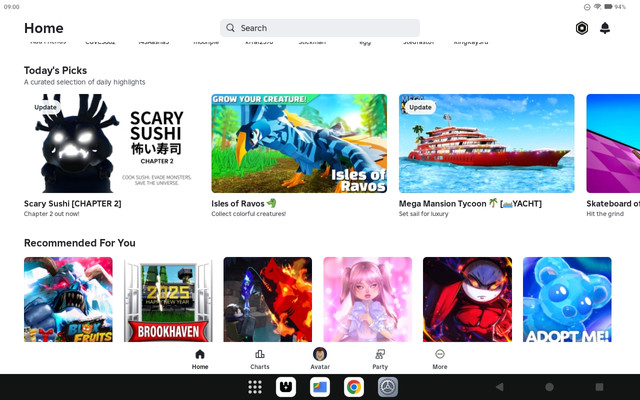Click the search magnifier icon
The width and height of the screenshot is (640, 400).
[230, 28]
